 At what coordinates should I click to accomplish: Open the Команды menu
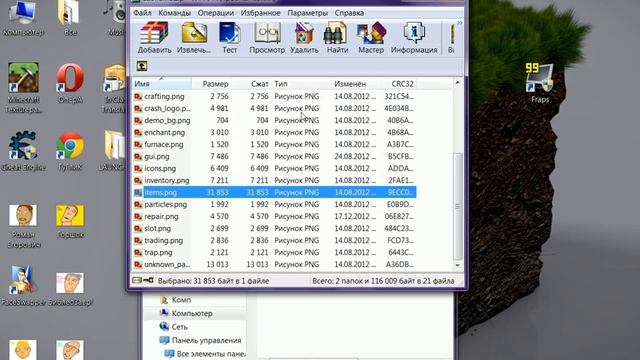coord(174,13)
